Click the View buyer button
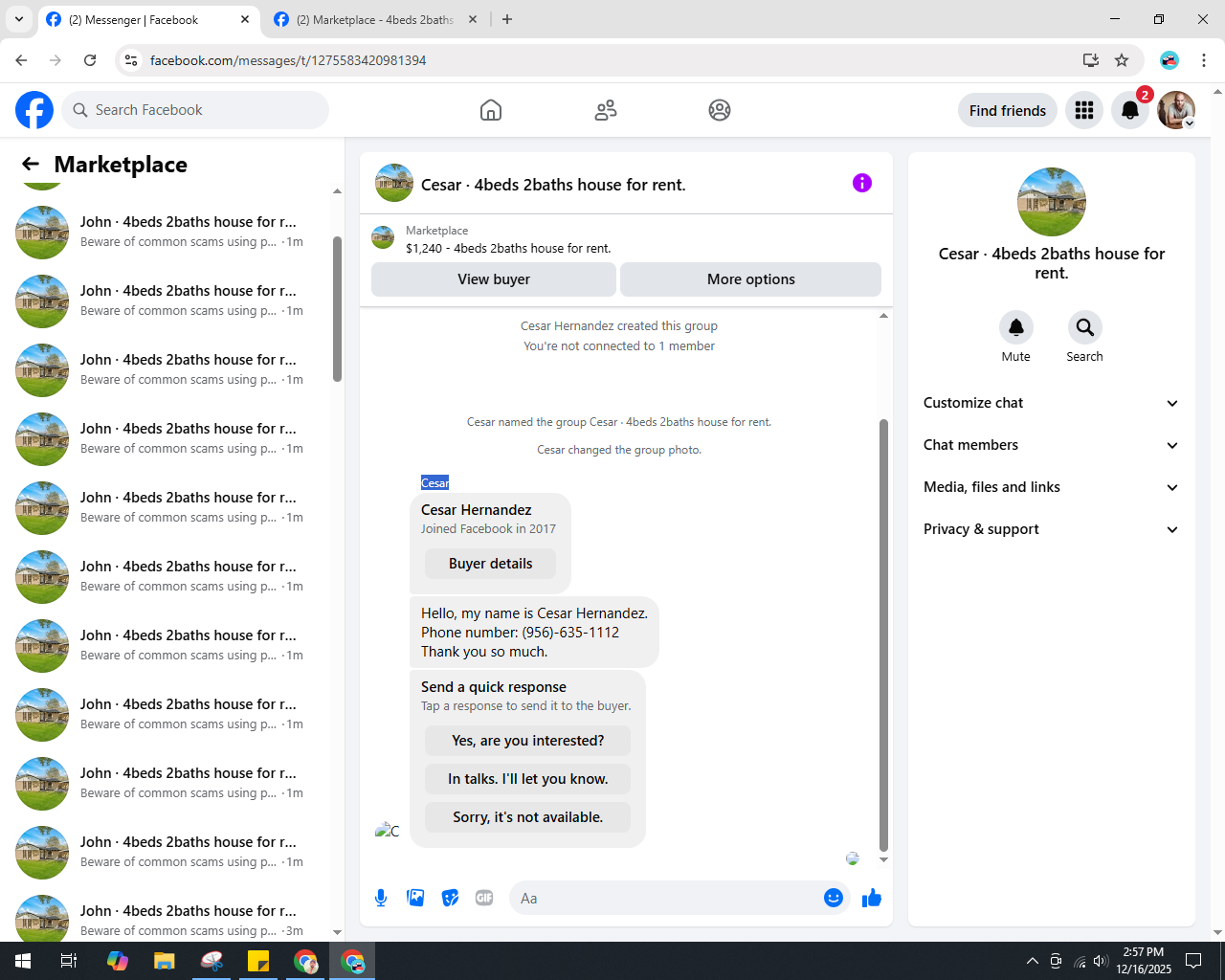Image resolution: width=1225 pixels, height=980 pixels. [494, 279]
